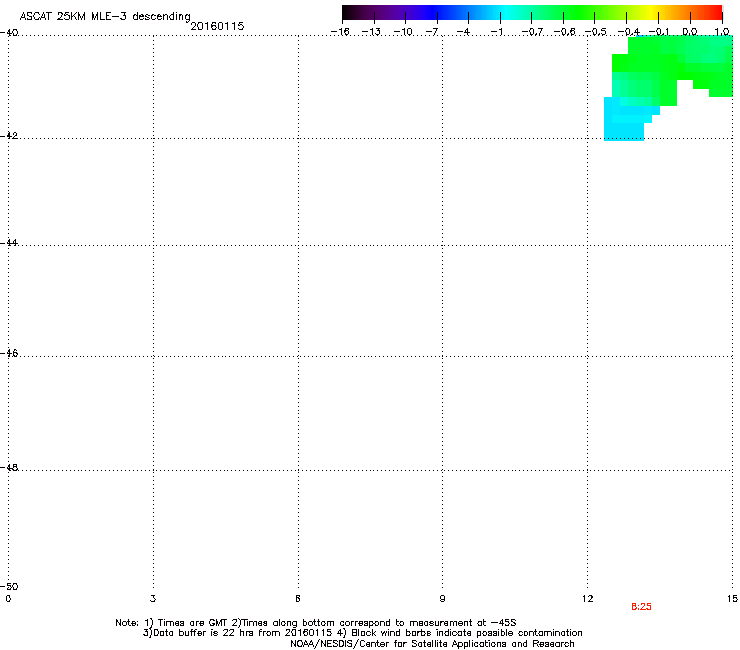This screenshot has width=740, height=650.
Task: Click the -42 latitude axis label
Action: (9, 135)
